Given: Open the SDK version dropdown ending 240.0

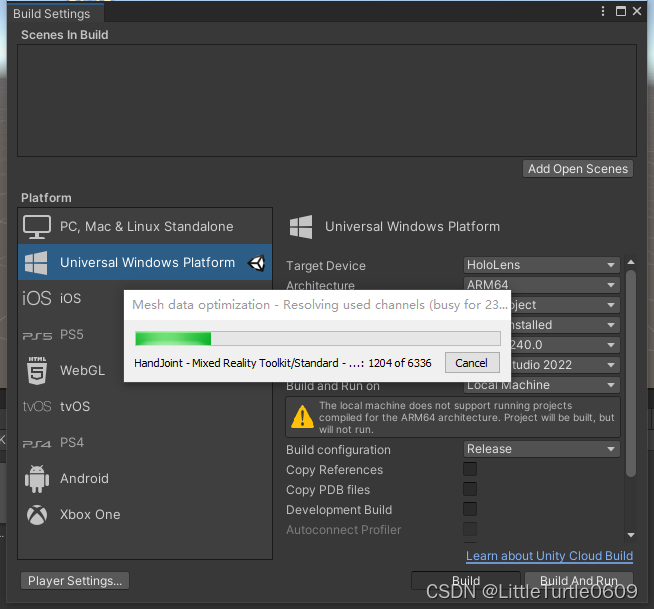Looking at the screenshot, I should 565,345.
